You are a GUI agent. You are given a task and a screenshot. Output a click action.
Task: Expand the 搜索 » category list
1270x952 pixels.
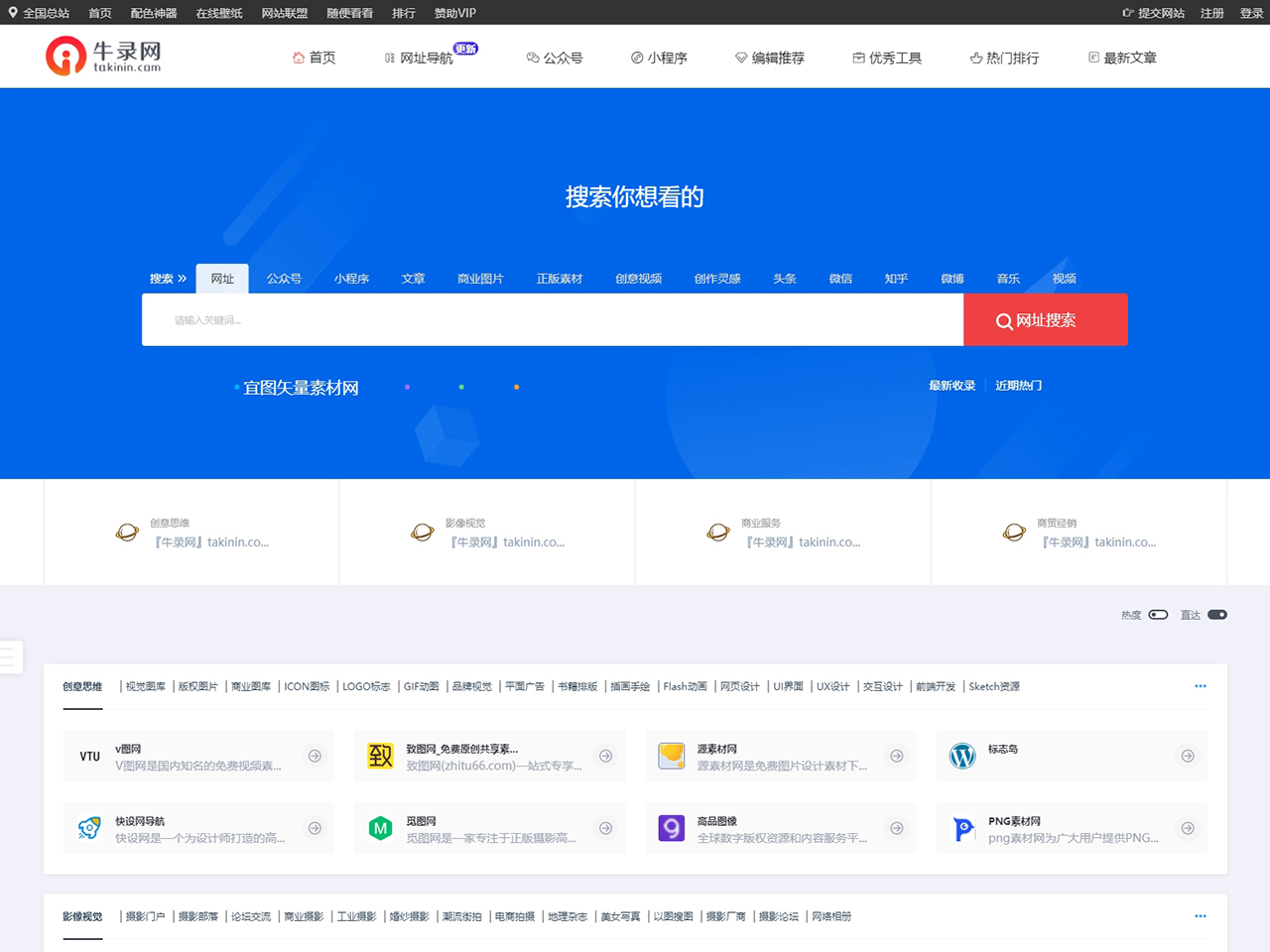point(168,279)
